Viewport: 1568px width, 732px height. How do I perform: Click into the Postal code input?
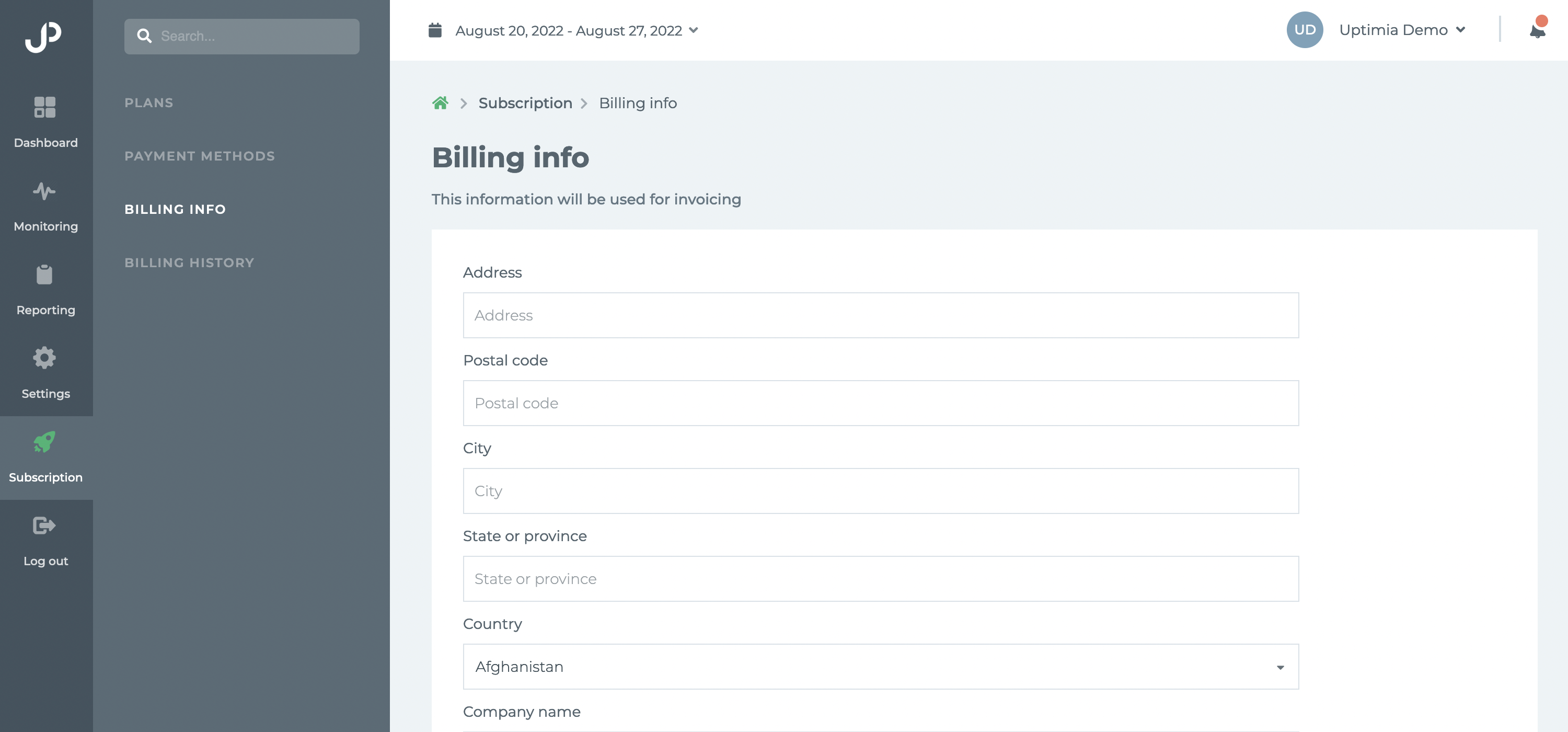pos(881,403)
